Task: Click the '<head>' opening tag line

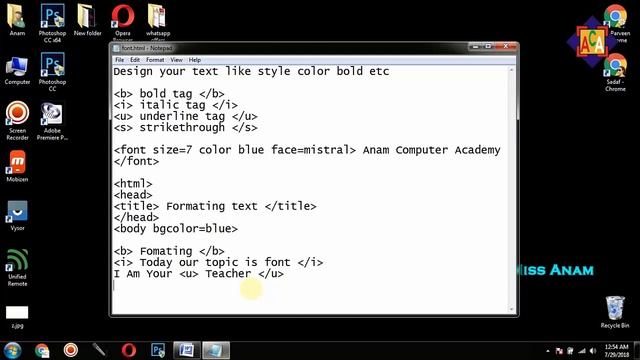Action: pos(133,195)
